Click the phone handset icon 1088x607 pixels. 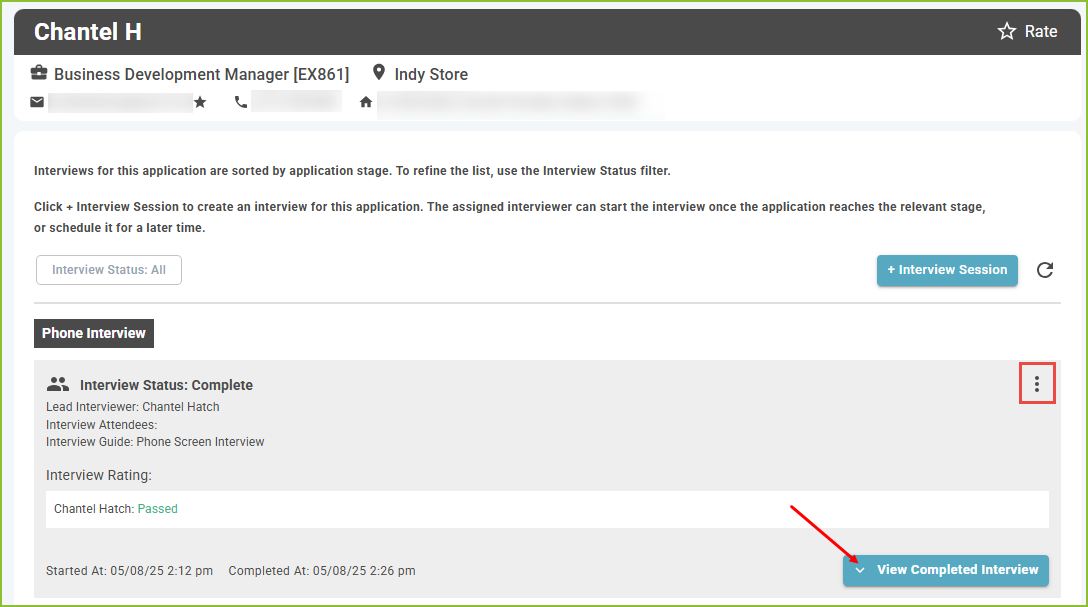click(x=241, y=102)
